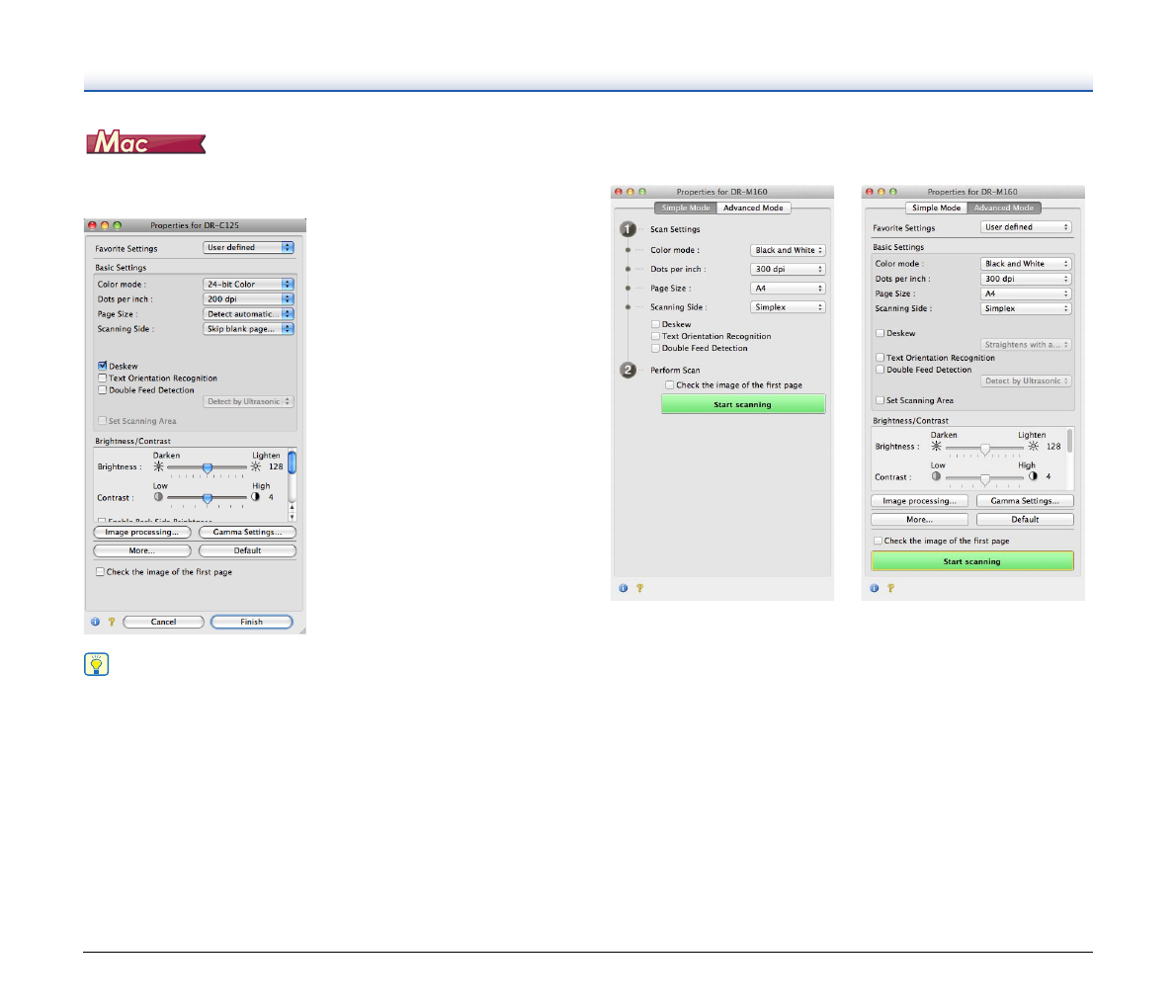
Task: Switch to Advanced Mode tab in middle window
Action: click(753, 208)
